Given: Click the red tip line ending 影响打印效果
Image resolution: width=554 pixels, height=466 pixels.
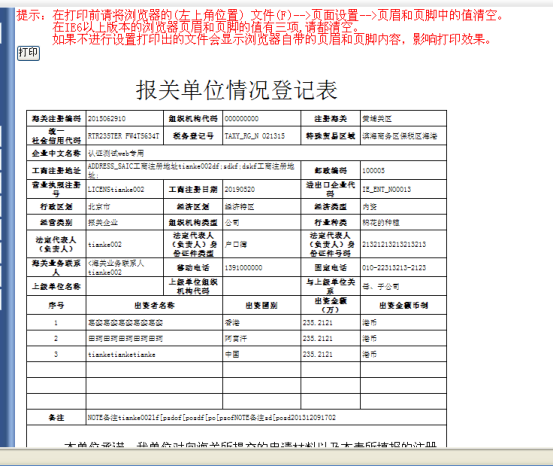Looking at the screenshot, I should tap(272, 39).
